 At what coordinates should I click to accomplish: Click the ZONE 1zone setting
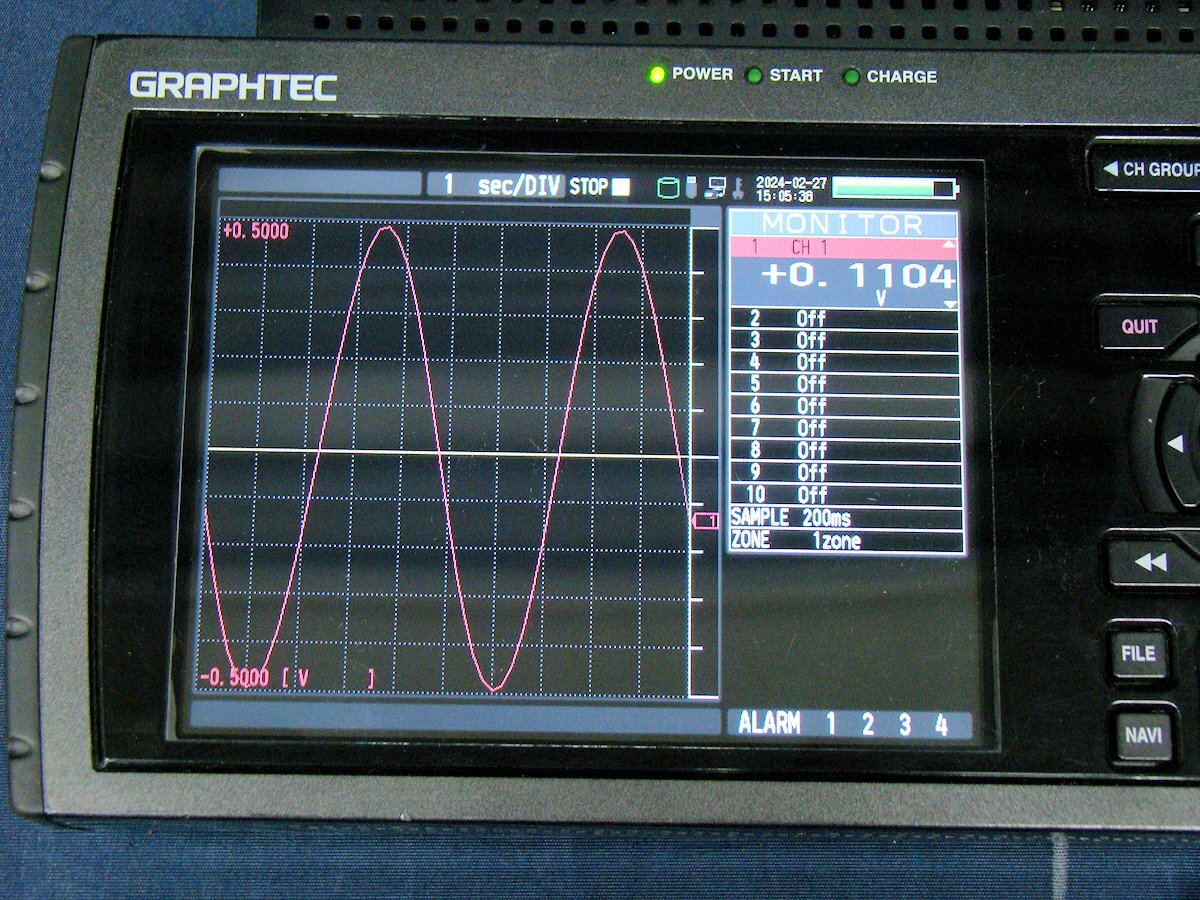click(846, 541)
